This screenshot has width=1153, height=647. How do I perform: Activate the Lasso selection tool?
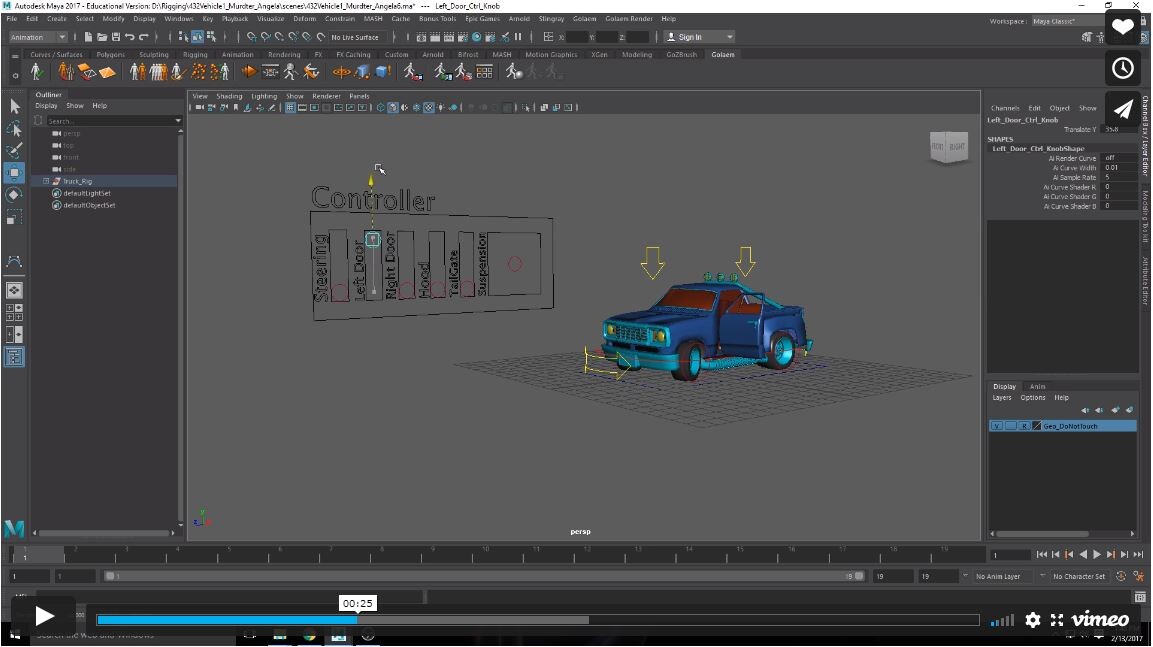click(x=14, y=127)
